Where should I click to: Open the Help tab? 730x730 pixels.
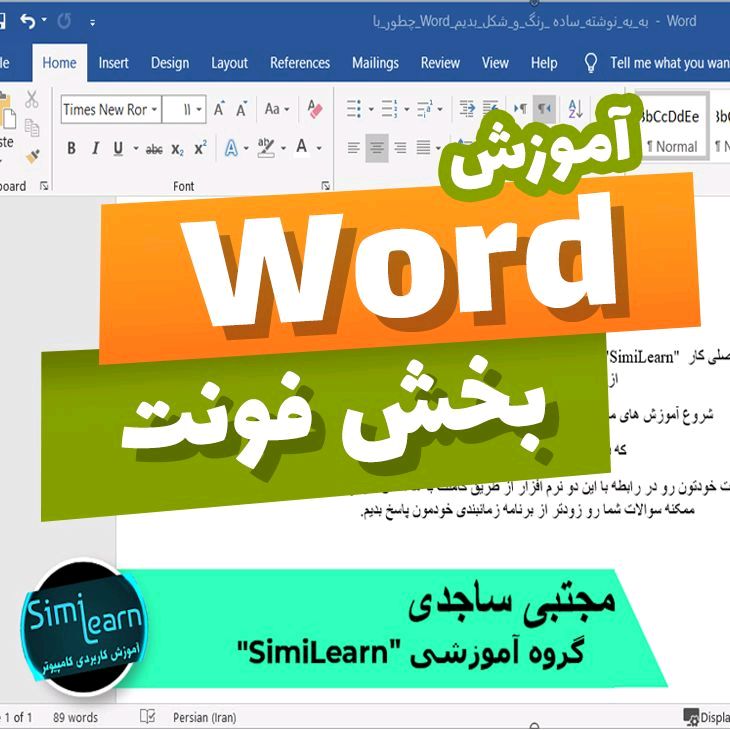click(x=544, y=63)
